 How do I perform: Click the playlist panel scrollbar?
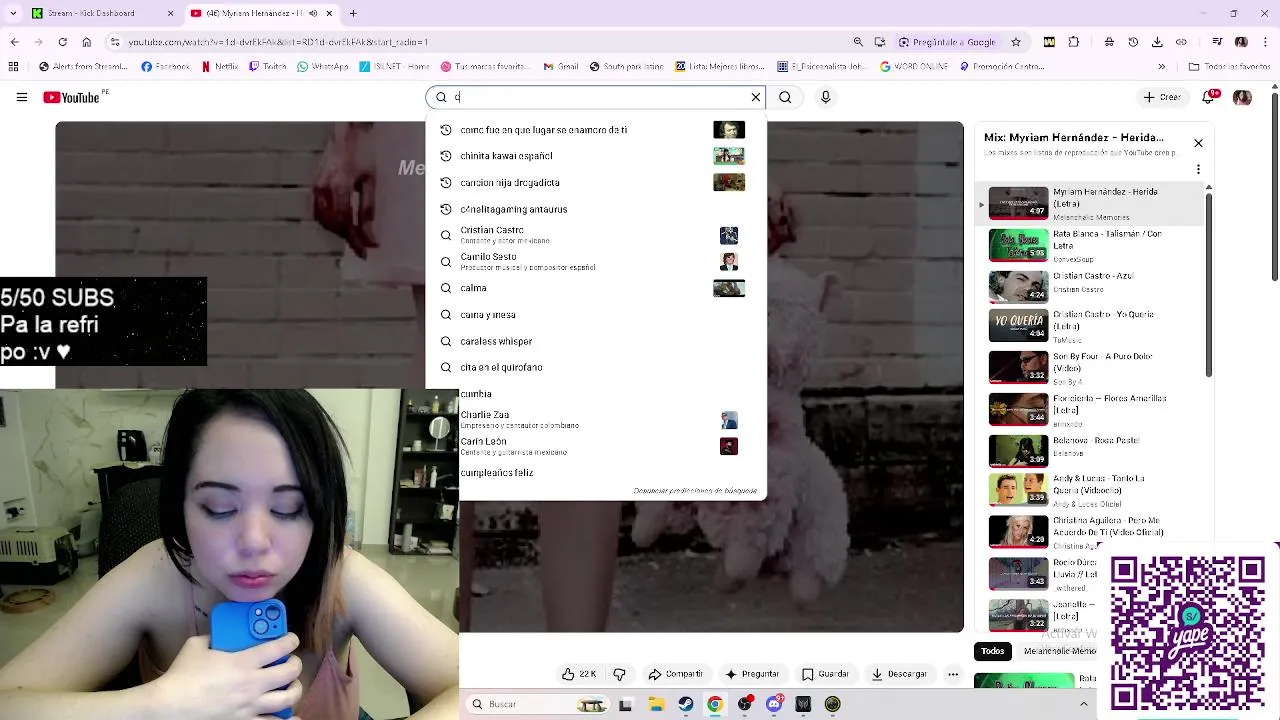click(x=1209, y=285)
